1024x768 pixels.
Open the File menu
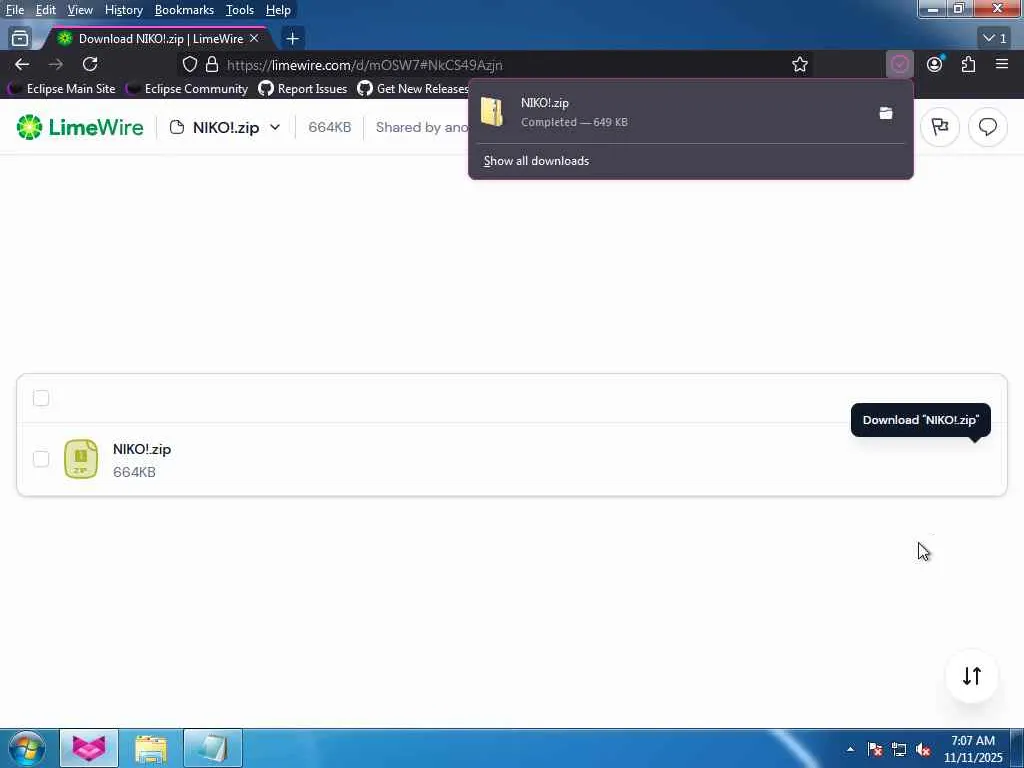pyautogui.click(x=15, y=10)
